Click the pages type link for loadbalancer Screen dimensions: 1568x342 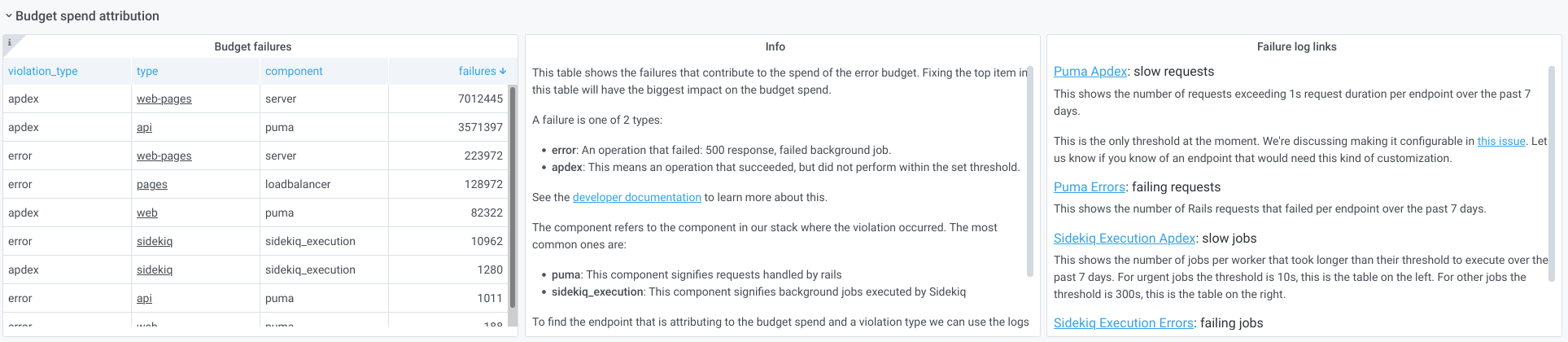pos(152,184)
